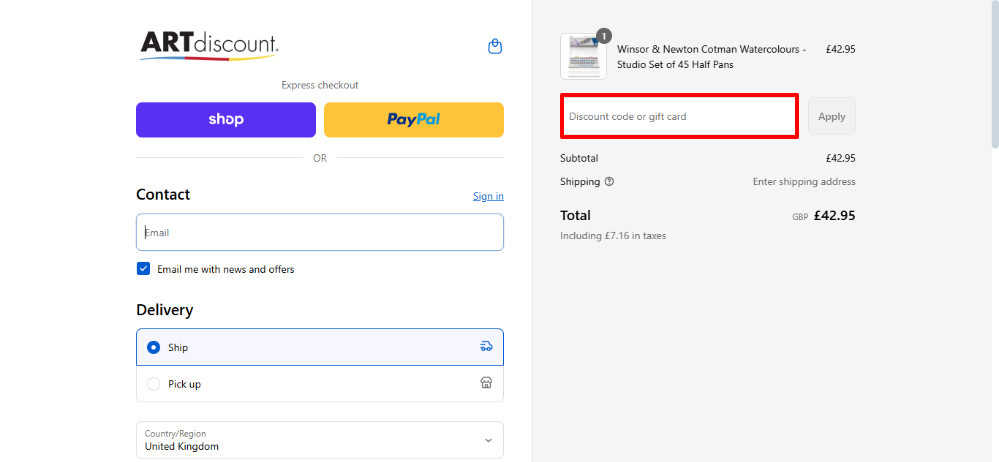This screenshot has width=999, height=462.
Task: Pay with PayPal express checkout button
Action: click(x=414, y=120)
